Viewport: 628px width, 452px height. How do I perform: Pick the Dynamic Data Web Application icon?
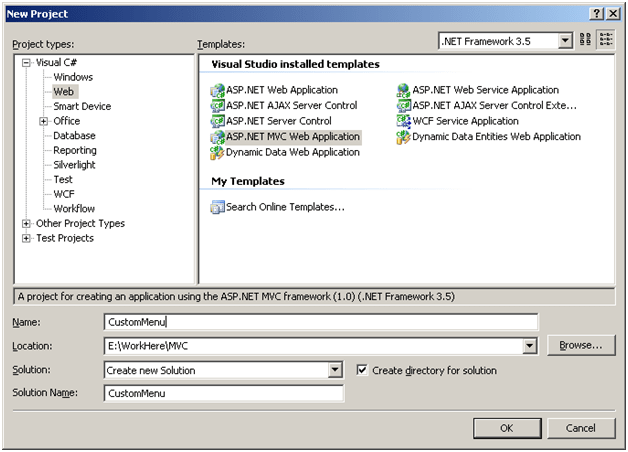[x=217, y=153]
